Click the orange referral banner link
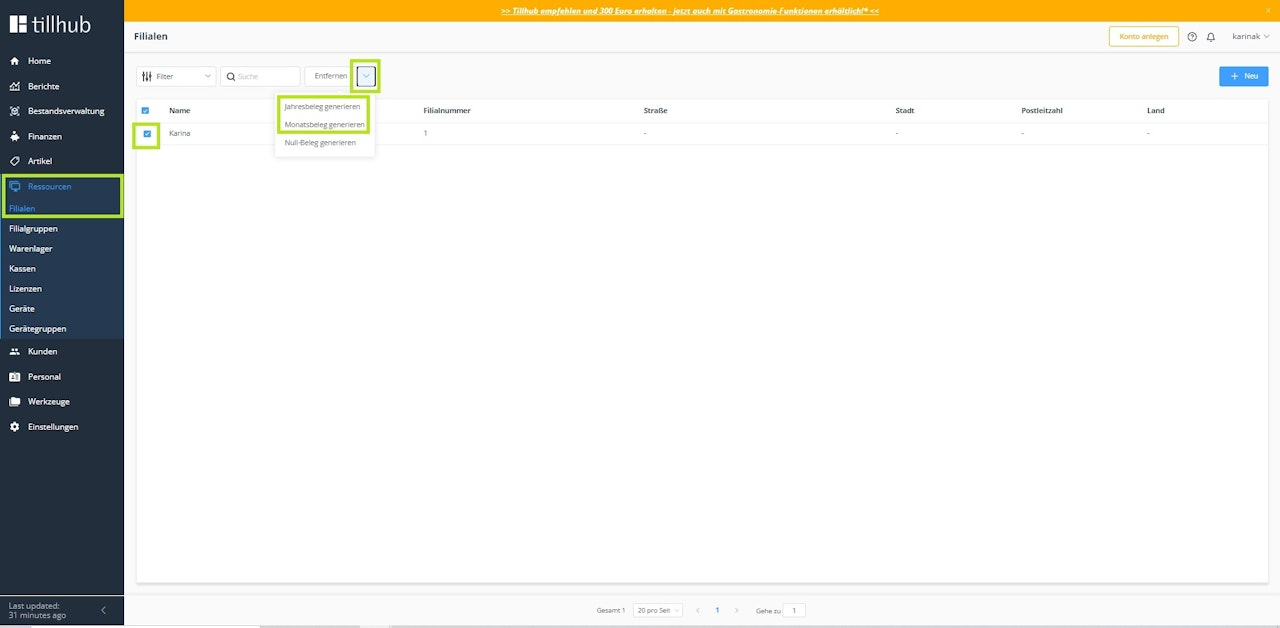Viewport: 1280px width, 628px height. click(x=690, y=11)
